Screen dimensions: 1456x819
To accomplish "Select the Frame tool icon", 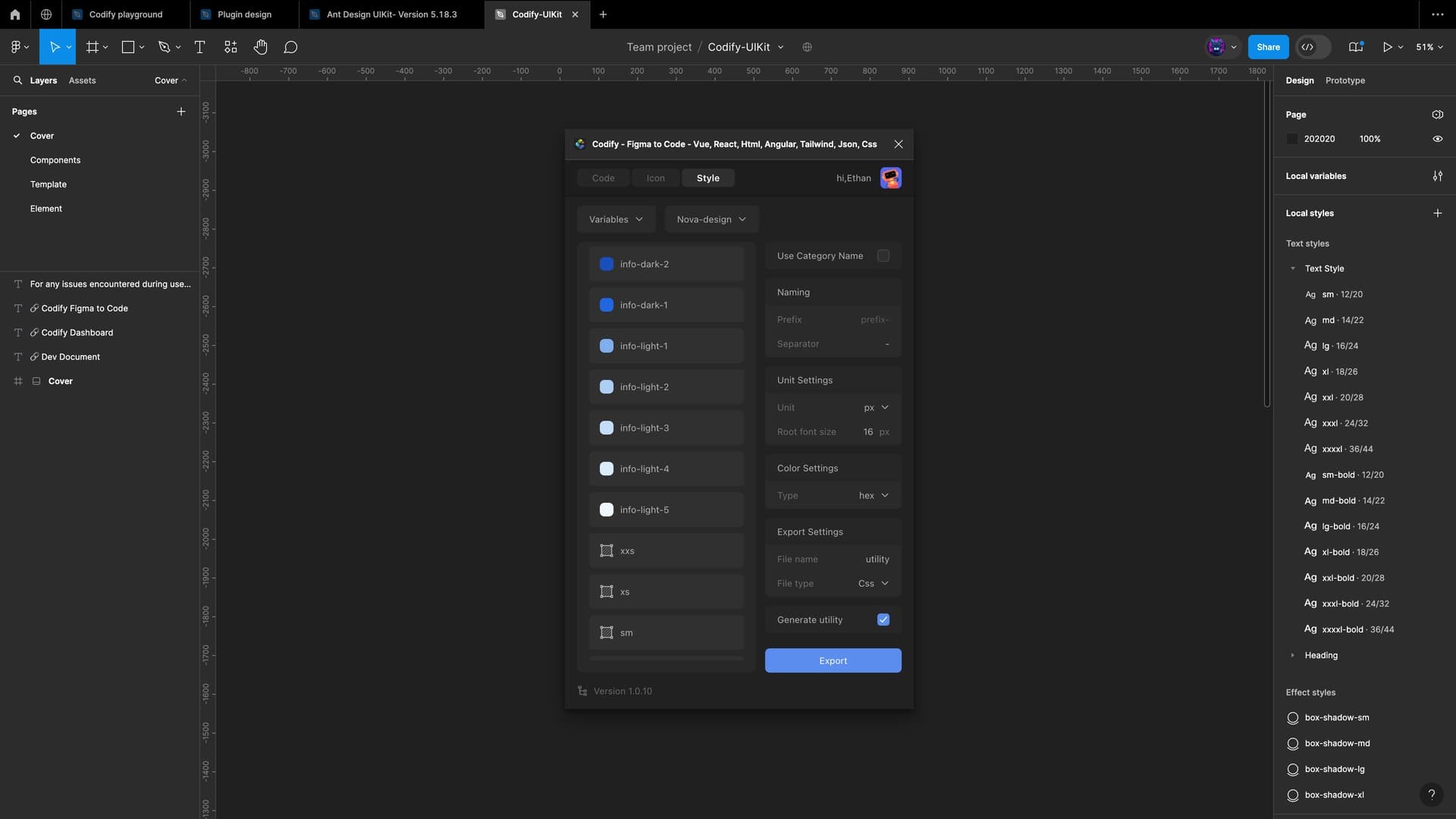I will (93, 46).
